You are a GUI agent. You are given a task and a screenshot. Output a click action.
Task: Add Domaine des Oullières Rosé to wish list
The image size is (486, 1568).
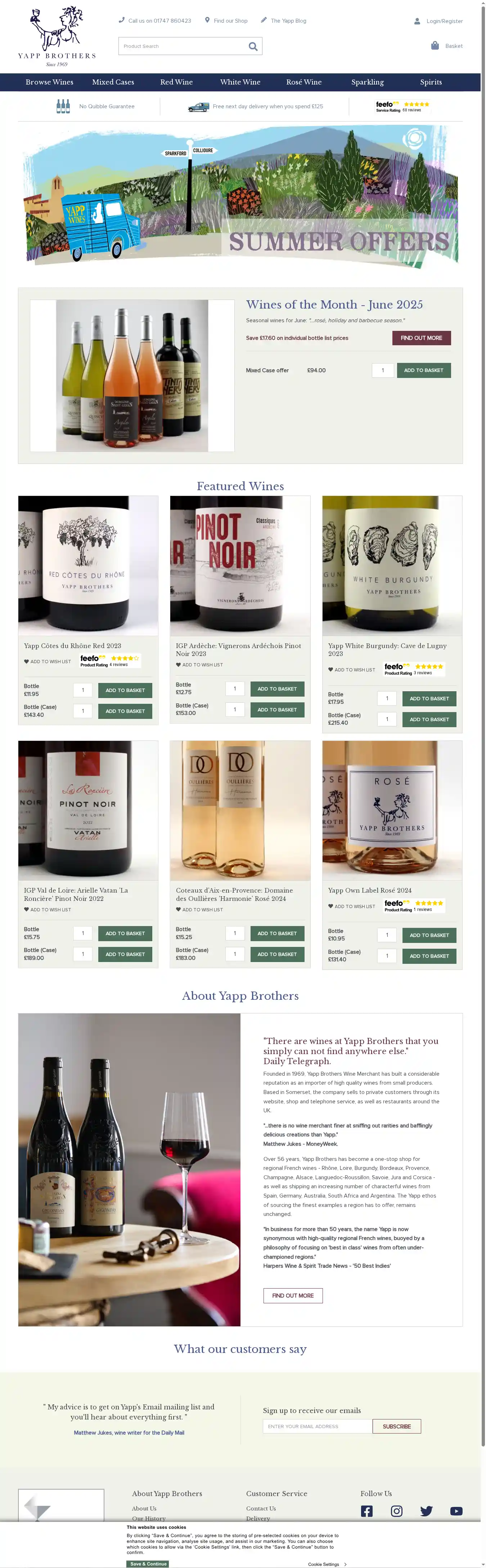click(199, 910)
